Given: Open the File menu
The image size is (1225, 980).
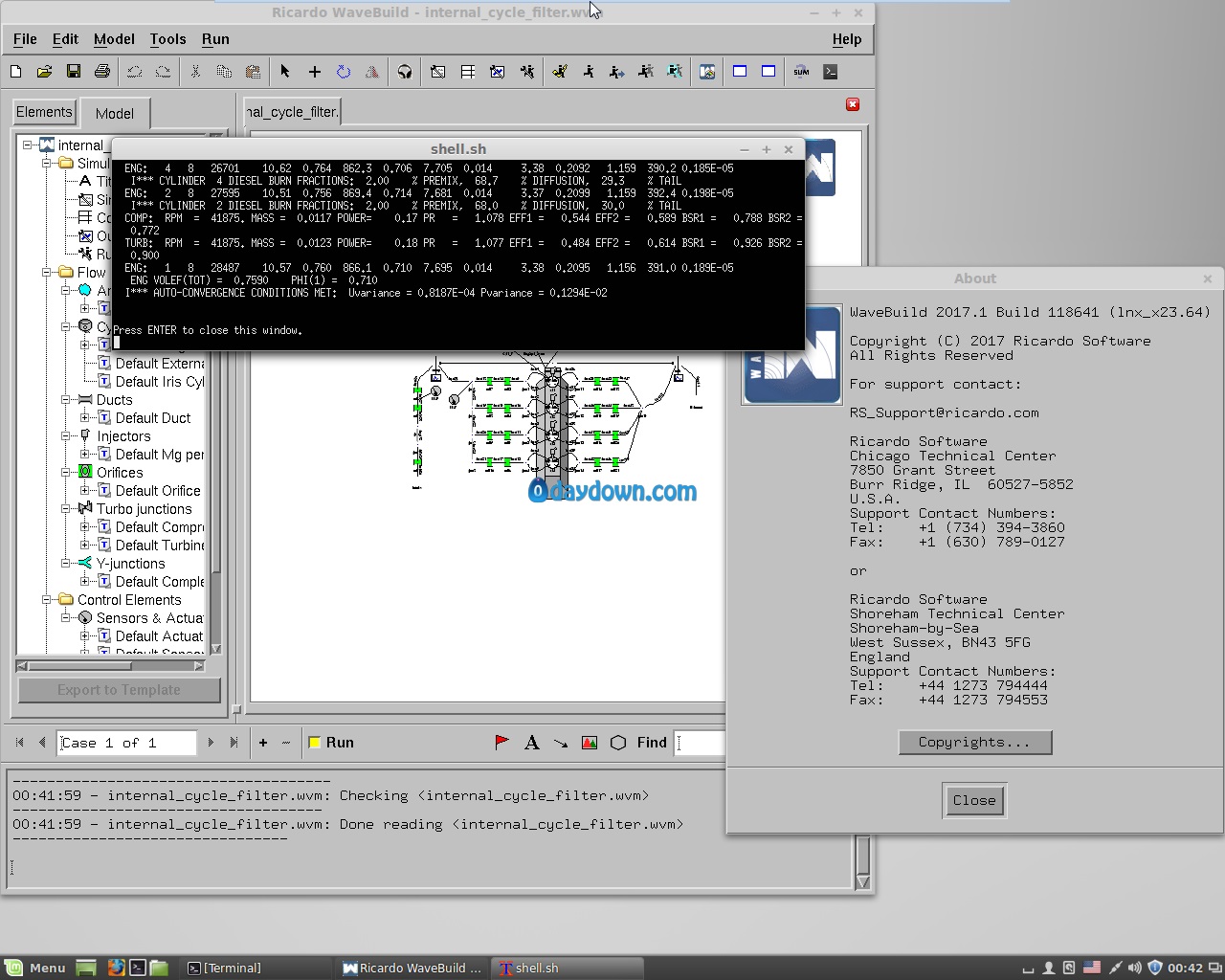Looking at the screenshot, I should [x=25, y=39].
